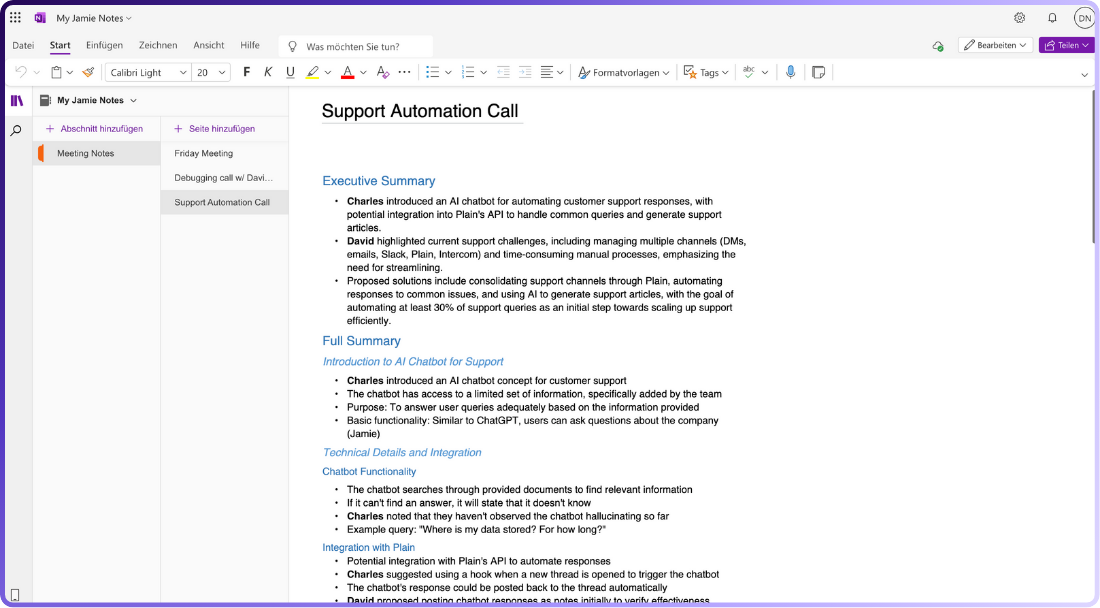Decrease indent of paragraph

click(503, 72)
